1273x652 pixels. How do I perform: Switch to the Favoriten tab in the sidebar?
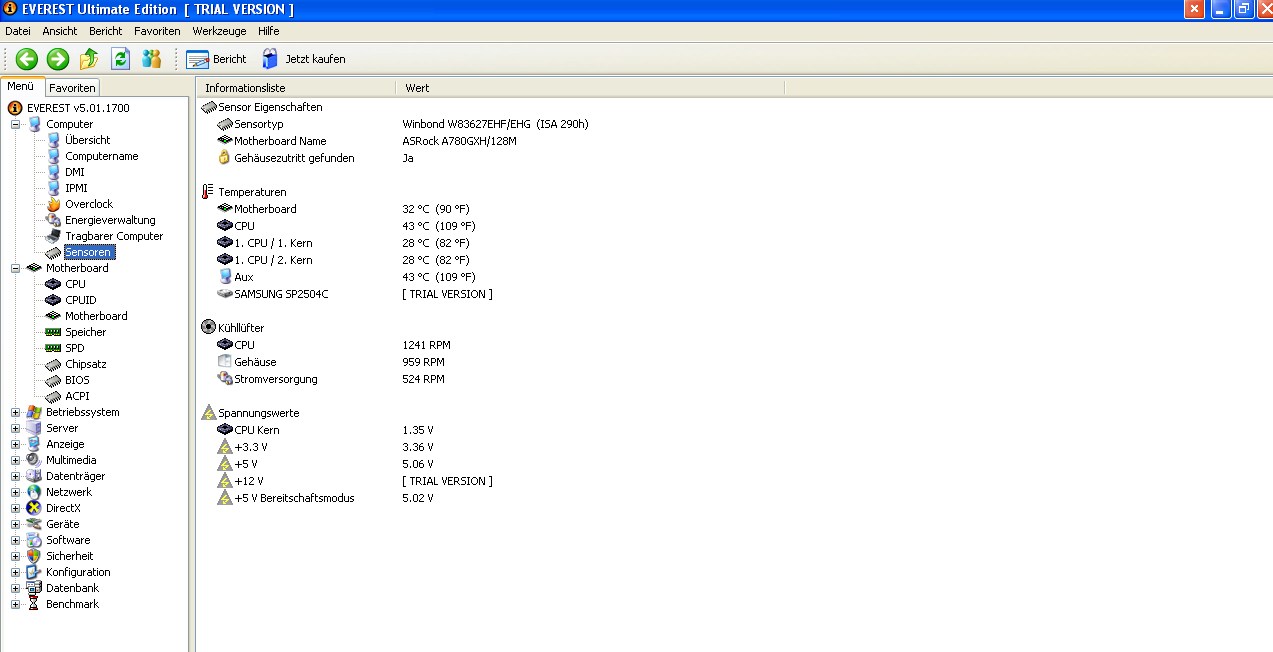pos(72,88)
